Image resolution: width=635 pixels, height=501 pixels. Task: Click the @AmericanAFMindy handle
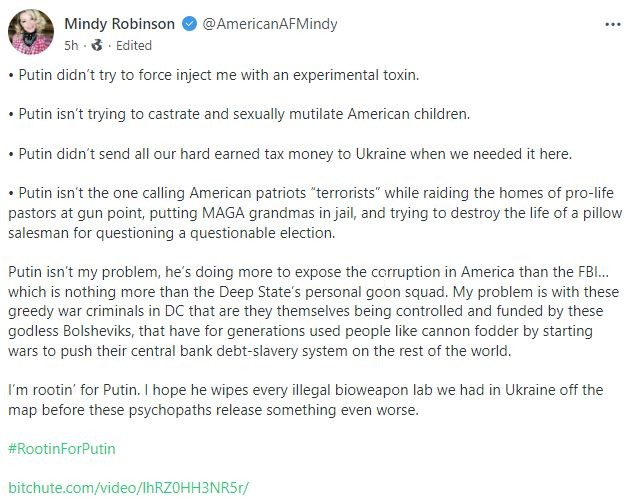(270, 24)
